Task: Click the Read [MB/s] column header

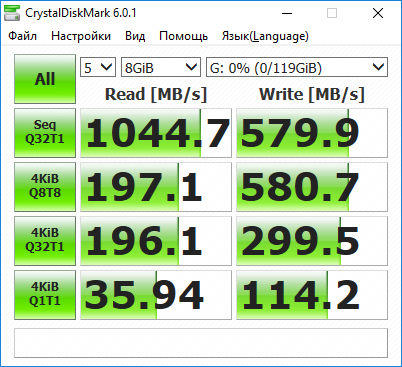Action: pyautogui.click(x=156, y=94)
